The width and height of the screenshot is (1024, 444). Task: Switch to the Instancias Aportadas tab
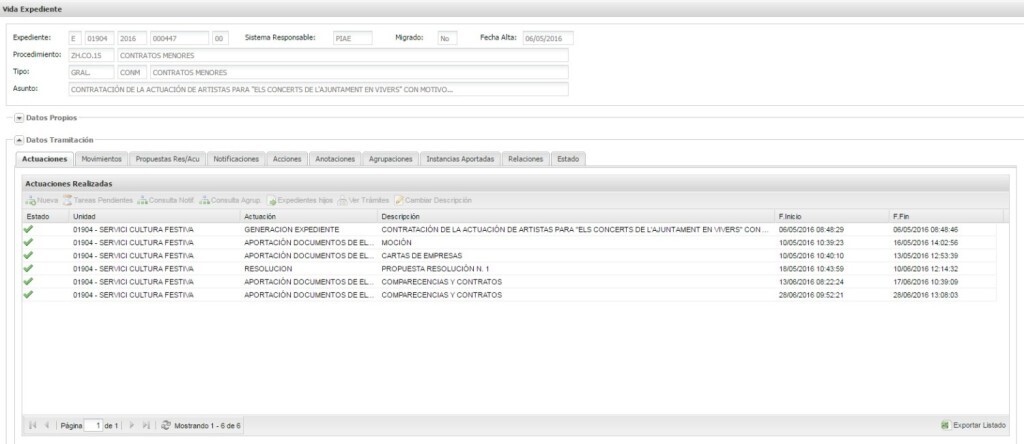tap(460, 159)
